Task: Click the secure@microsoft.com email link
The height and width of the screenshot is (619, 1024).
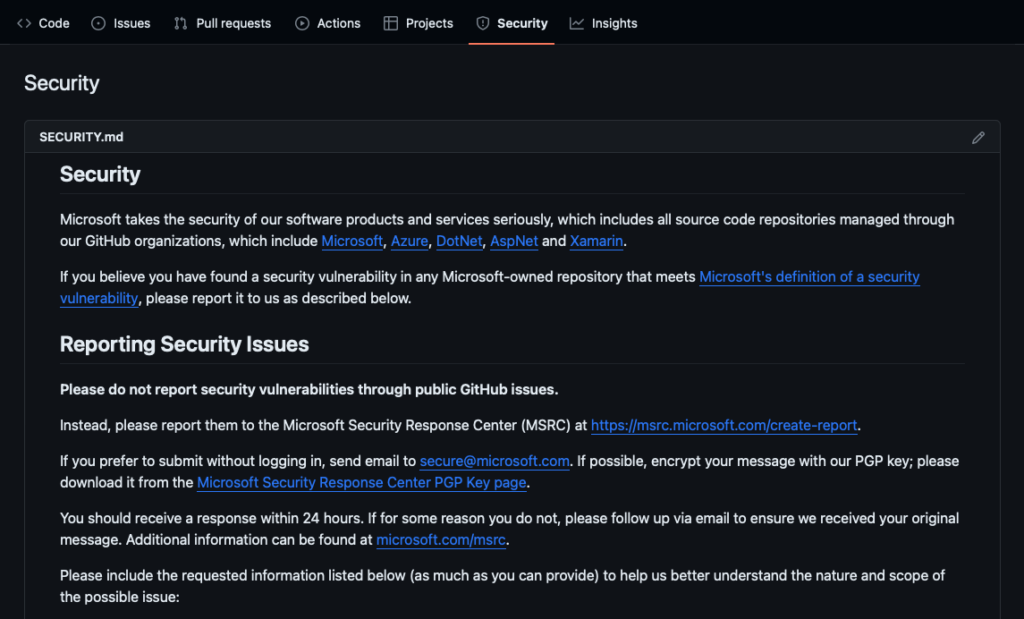Action: (494, 461)
